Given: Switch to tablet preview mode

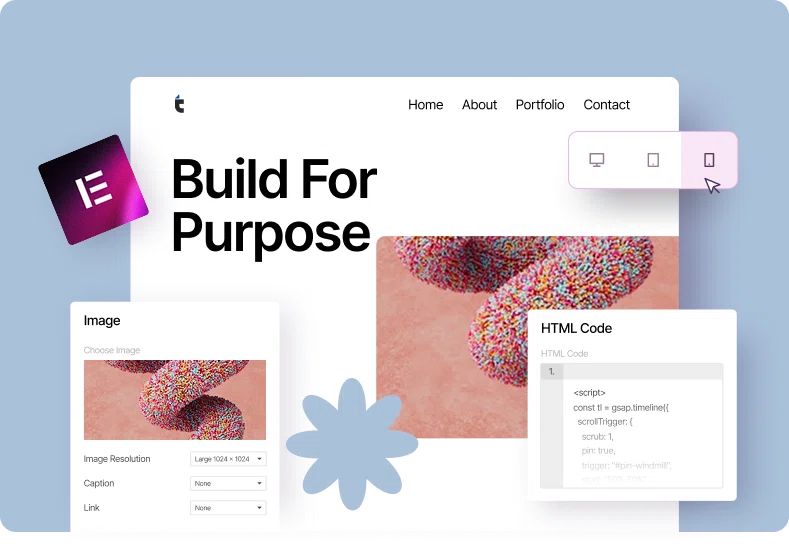Looking at the screenshot, I should [653, 160].
